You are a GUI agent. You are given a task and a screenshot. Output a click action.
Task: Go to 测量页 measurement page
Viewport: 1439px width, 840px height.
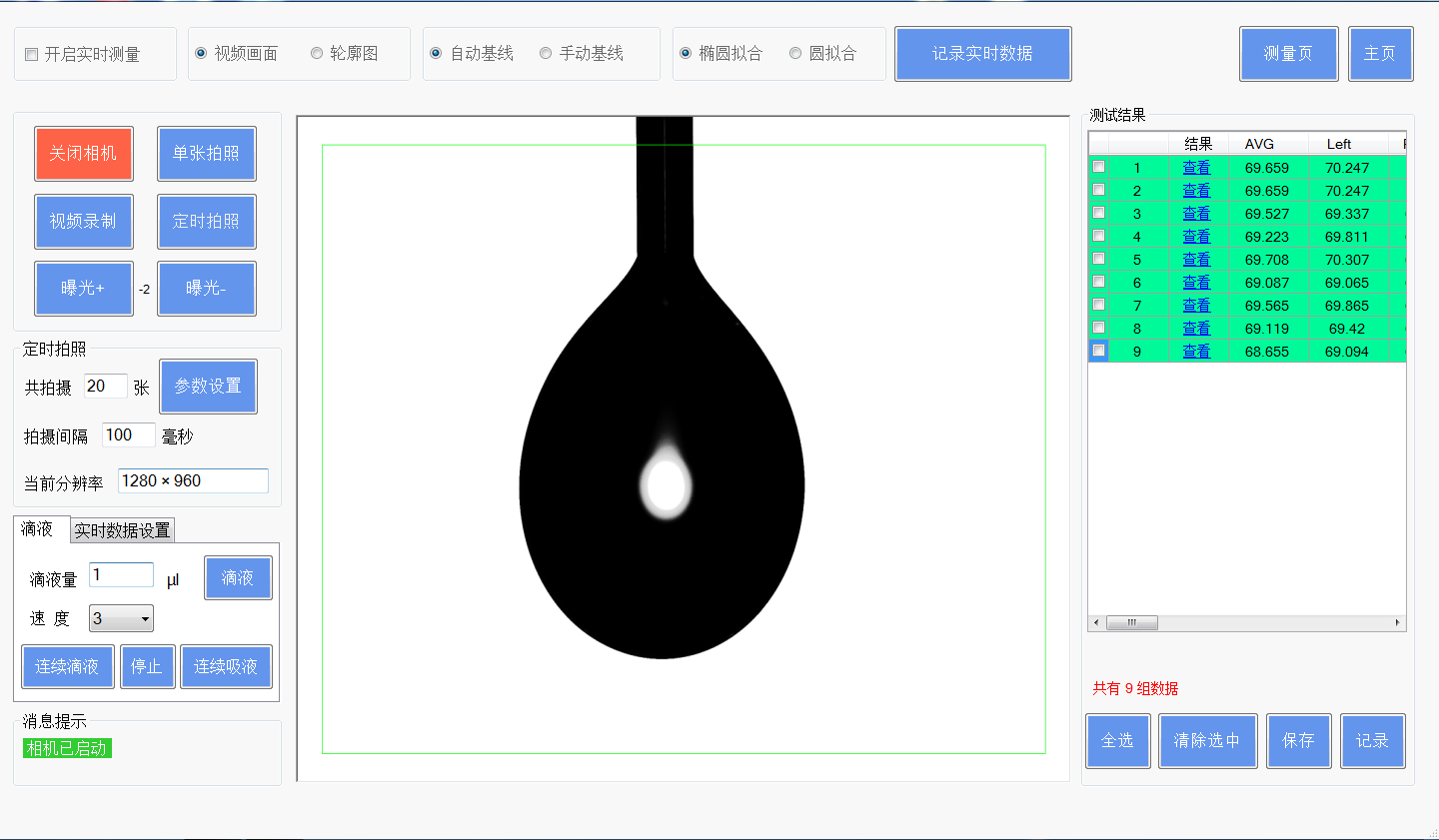1288,54
